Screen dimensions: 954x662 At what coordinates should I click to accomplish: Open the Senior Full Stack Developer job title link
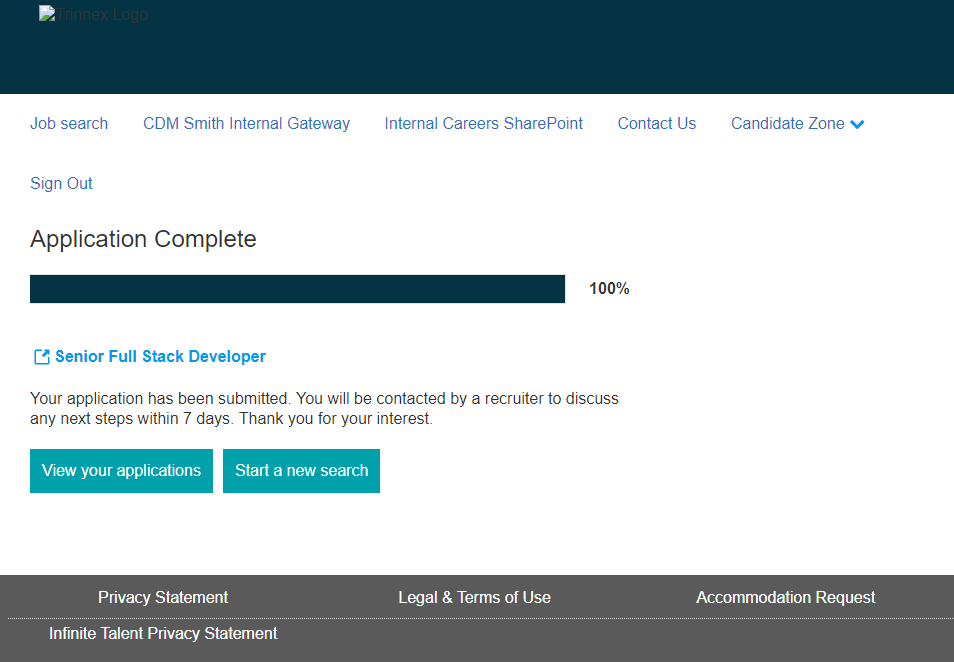pos(160,357)
